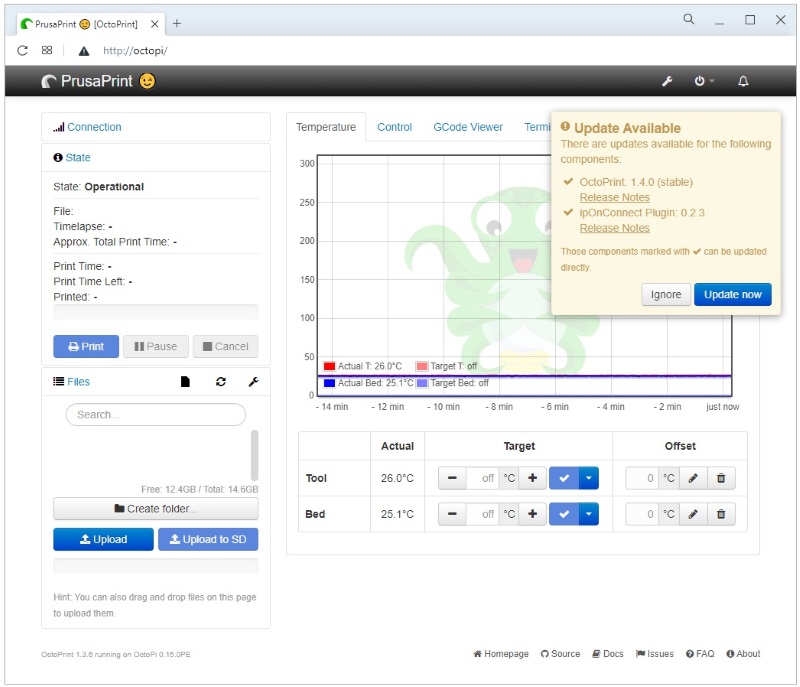Click the notification bell icon

(x=743, y=82)
